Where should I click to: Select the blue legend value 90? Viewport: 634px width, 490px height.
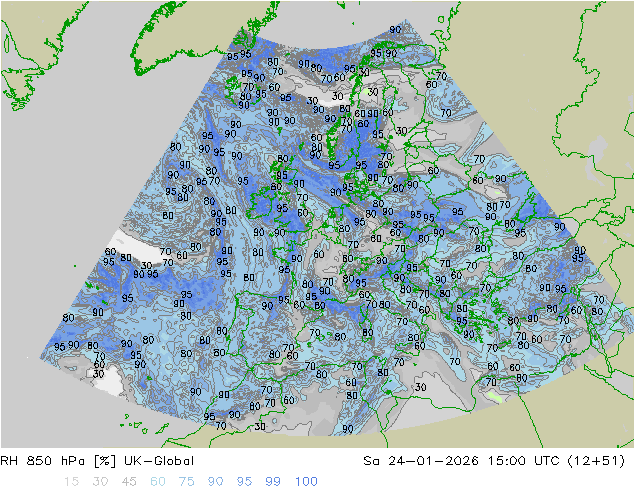pyautogui.click(x=216, y=482)
